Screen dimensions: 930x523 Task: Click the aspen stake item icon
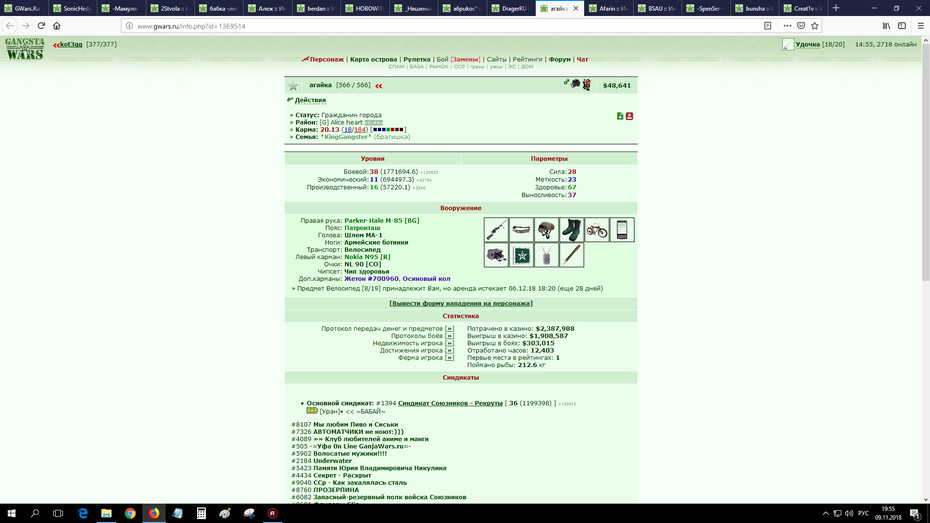point(571,255)
